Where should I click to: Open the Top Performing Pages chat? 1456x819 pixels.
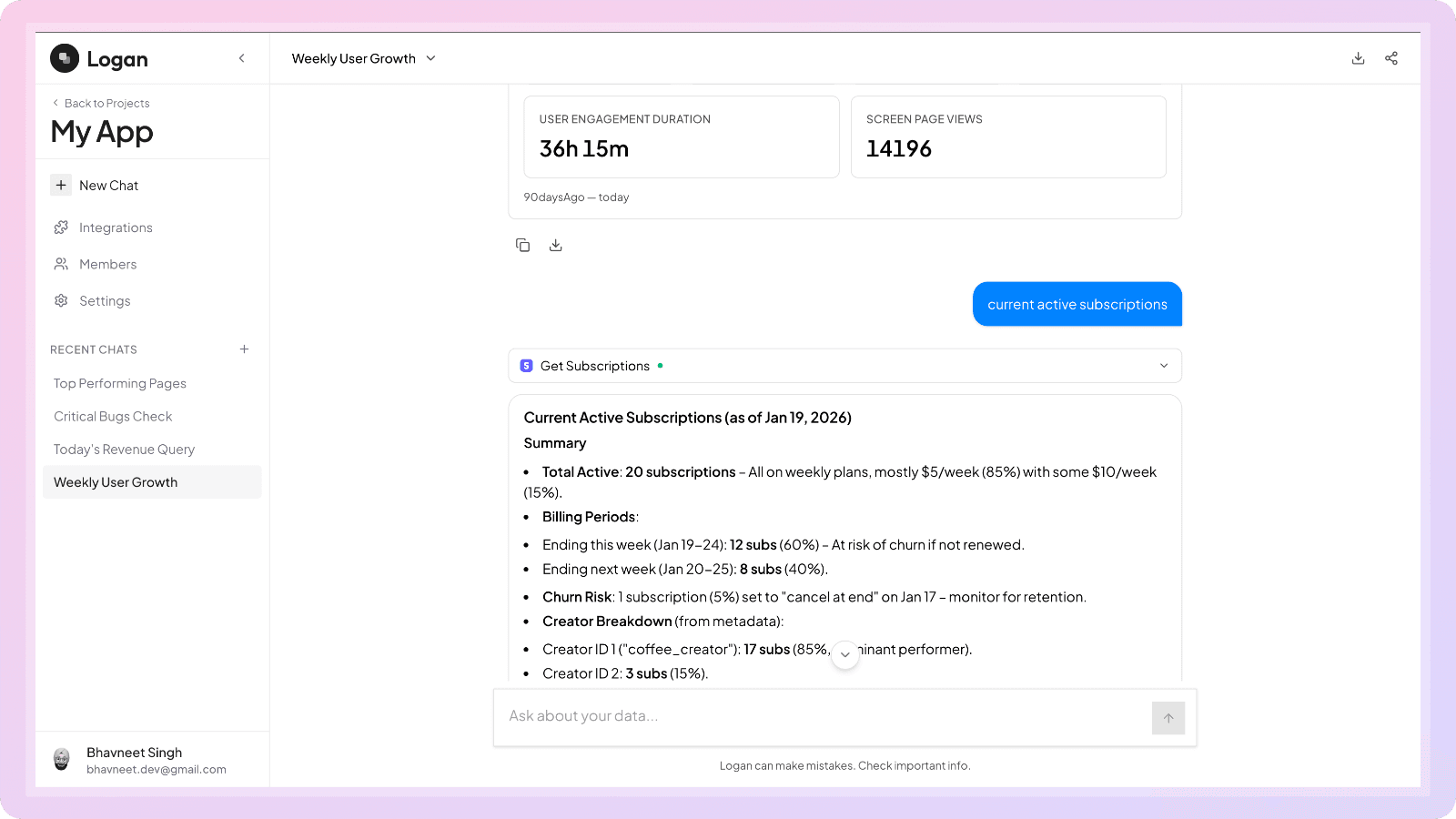(x=120, y=384)
